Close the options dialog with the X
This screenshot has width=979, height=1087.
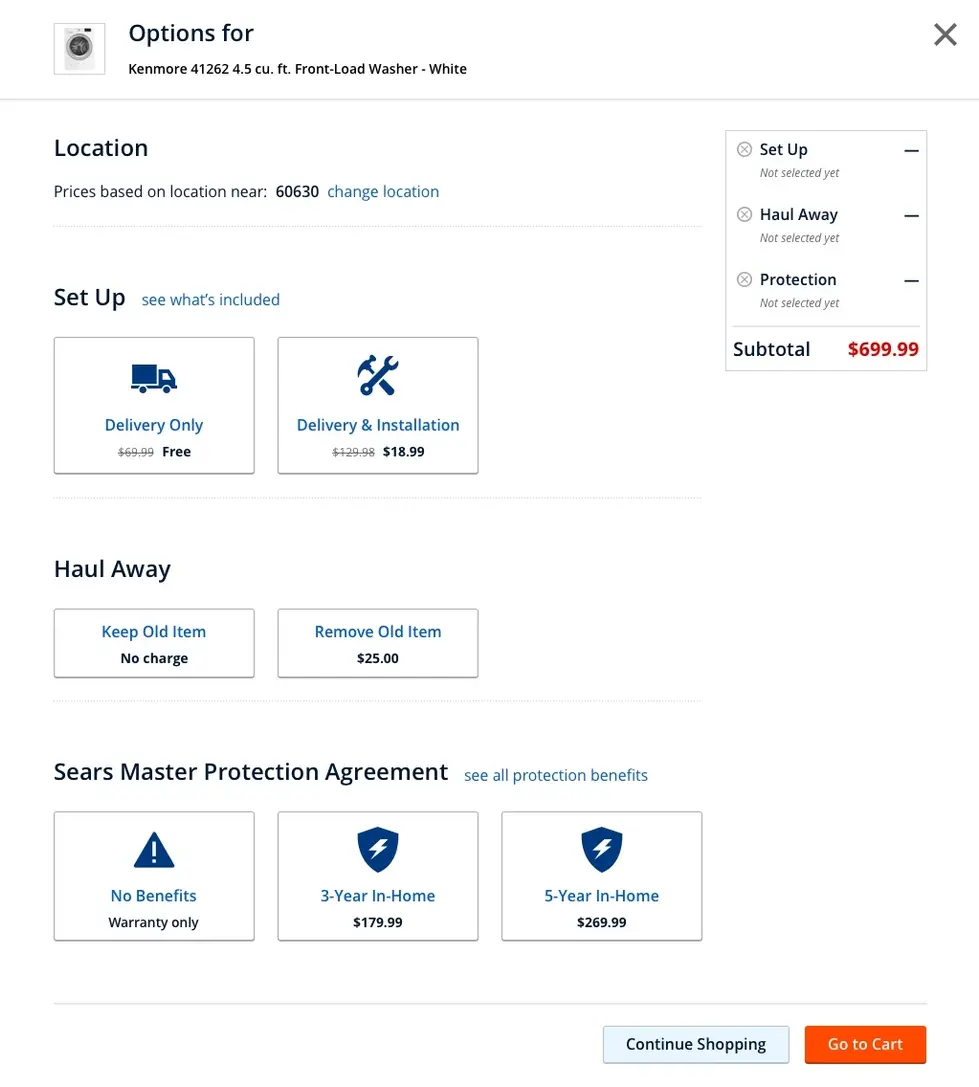(x=945, y=34)
